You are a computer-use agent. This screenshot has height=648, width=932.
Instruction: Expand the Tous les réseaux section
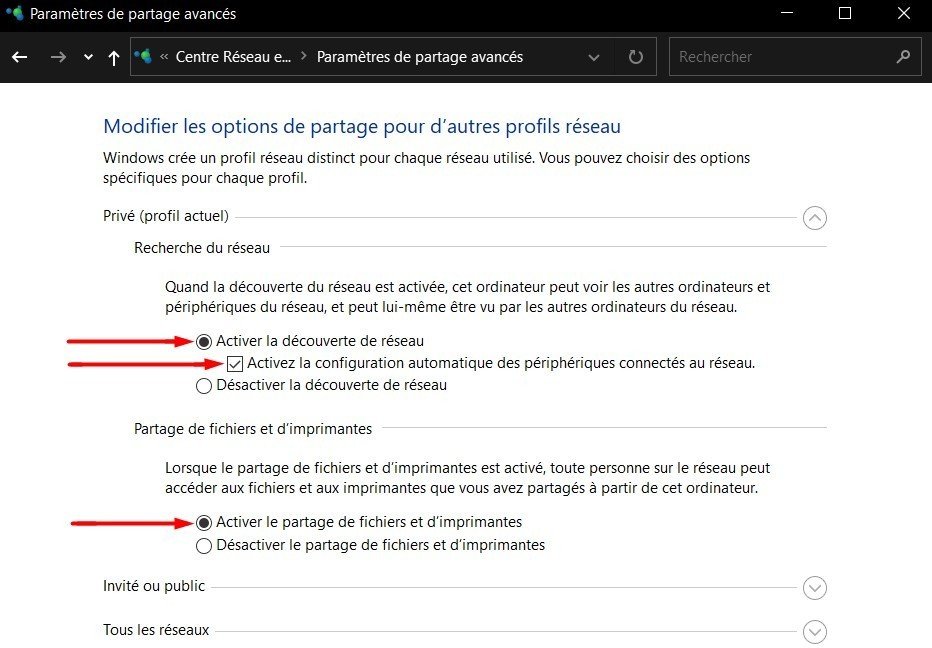814,632
